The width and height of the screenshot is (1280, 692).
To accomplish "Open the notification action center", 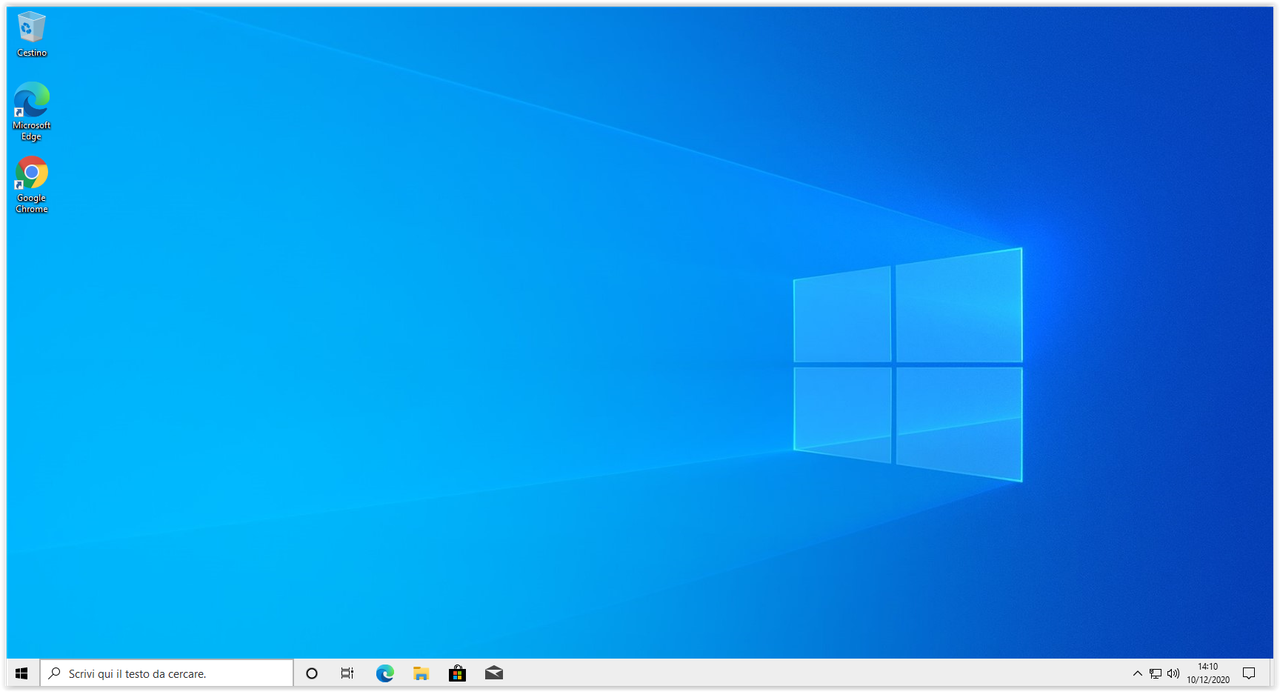I will pos(1249,674).
